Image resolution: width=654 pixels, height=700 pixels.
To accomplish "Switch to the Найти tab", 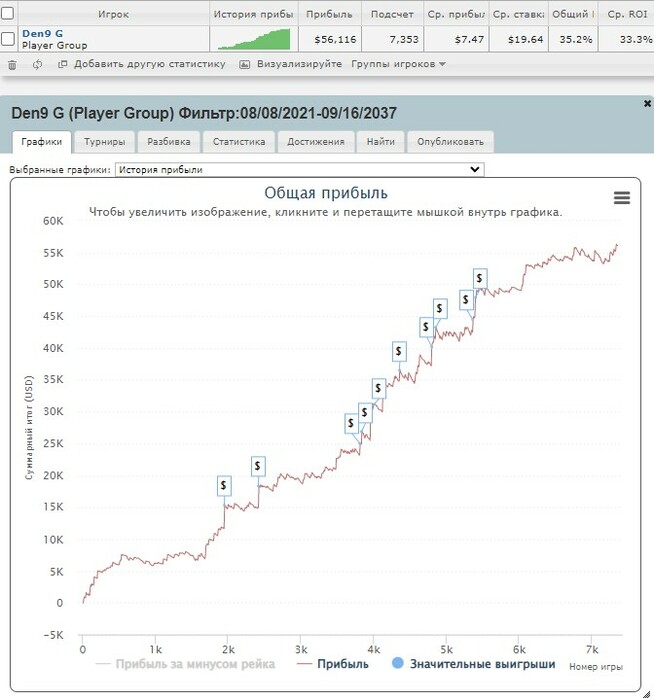I will point(381,142).
